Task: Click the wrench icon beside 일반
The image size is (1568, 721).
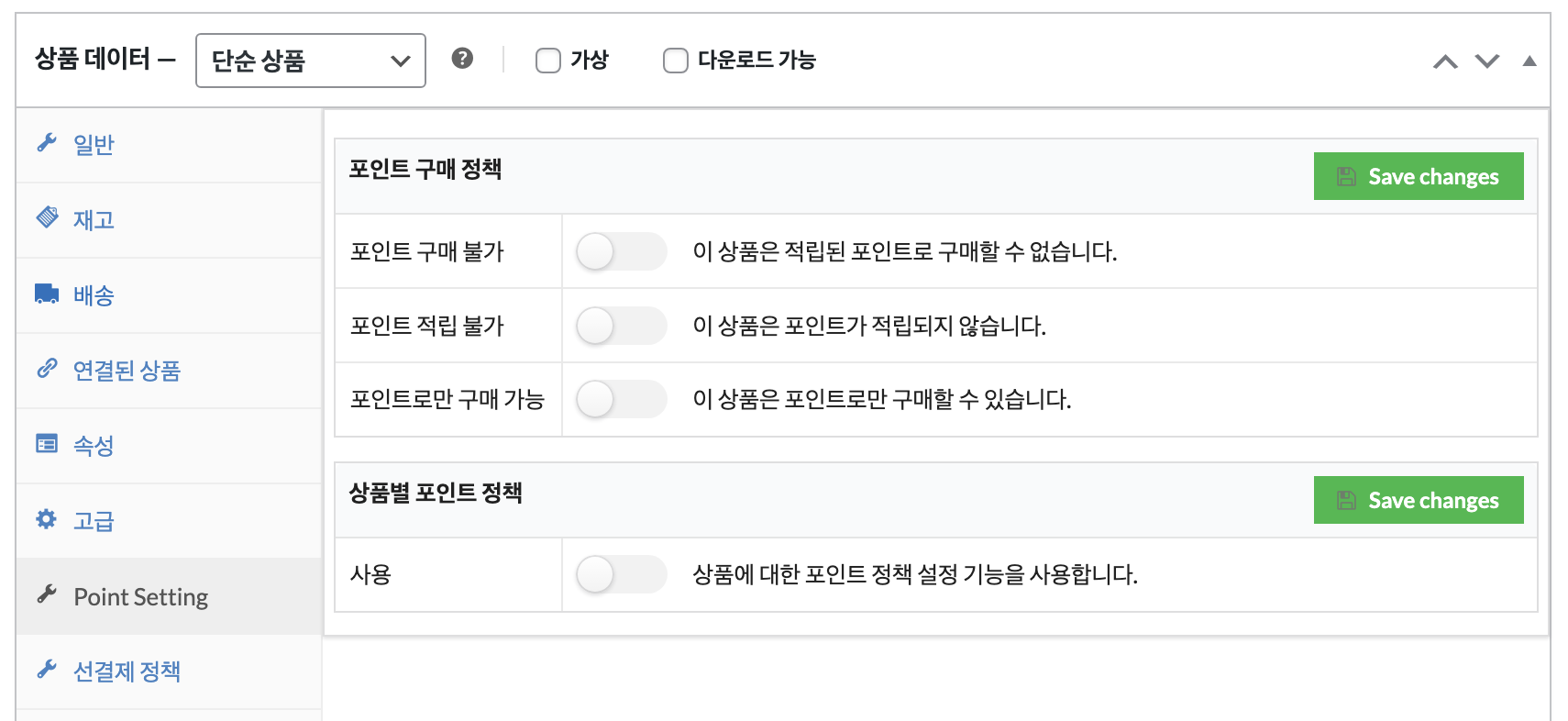Action: 47,142
